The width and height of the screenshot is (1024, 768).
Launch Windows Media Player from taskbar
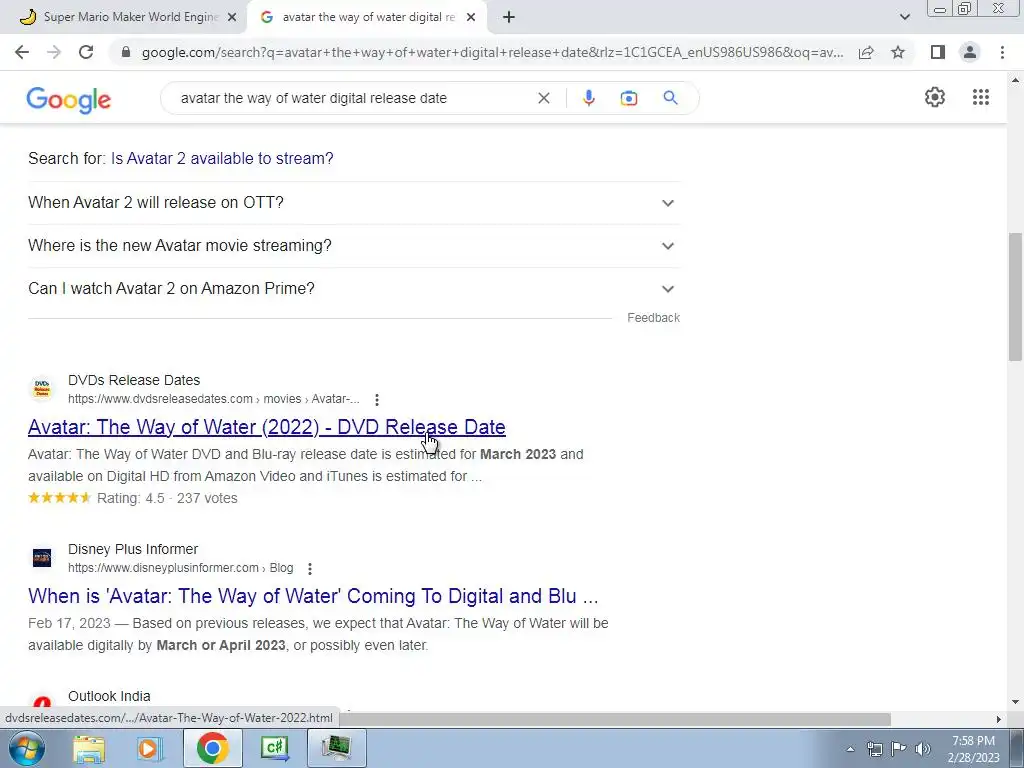click(x=149, y=748)
